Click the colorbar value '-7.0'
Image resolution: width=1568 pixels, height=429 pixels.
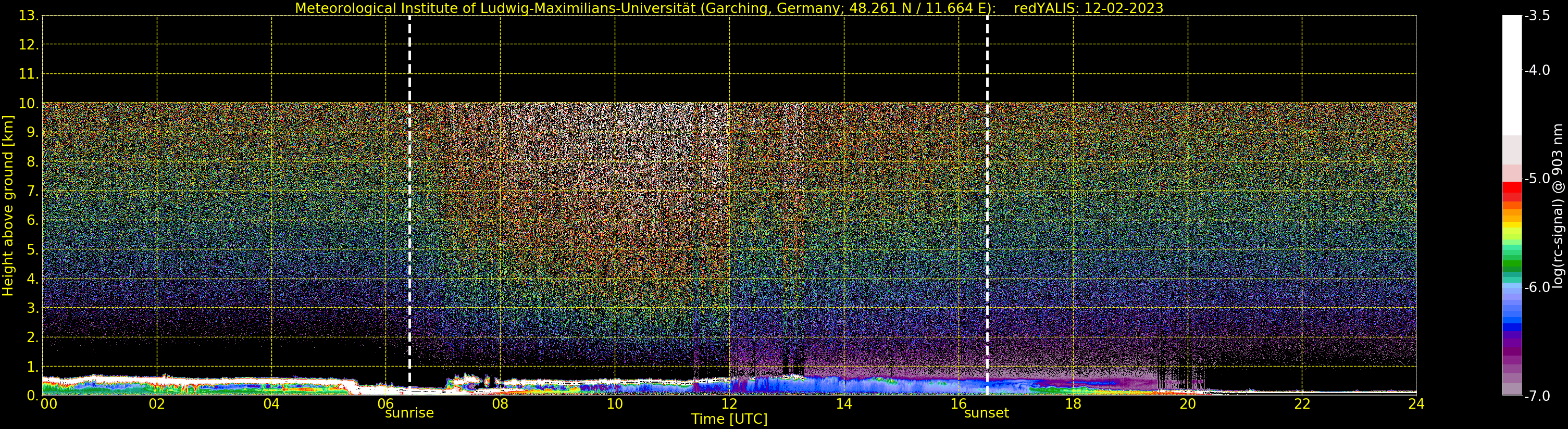click(x=1537, y=396)
